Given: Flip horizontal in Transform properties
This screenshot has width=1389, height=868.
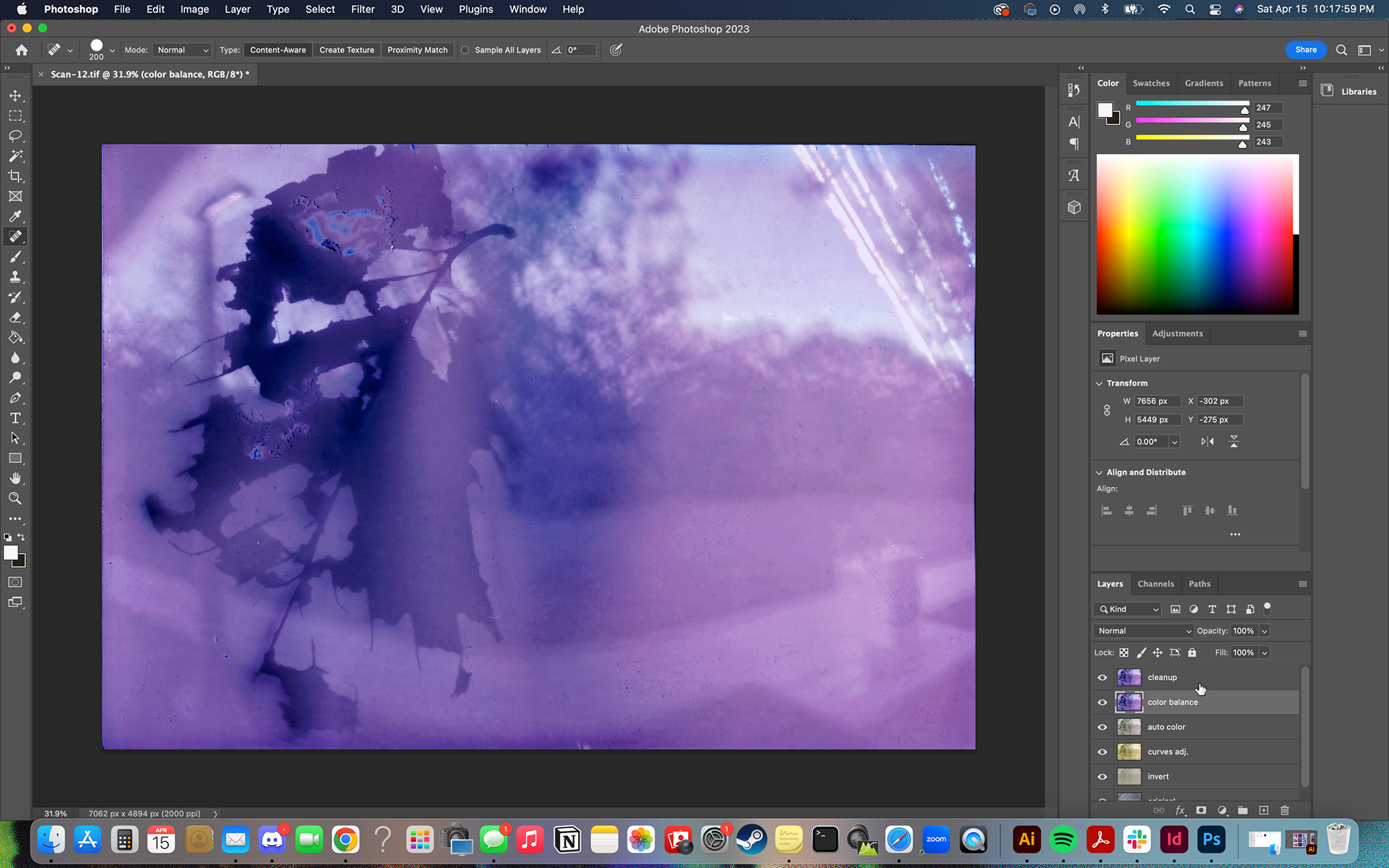Looking at the screenshot, I should point(1207,441).
